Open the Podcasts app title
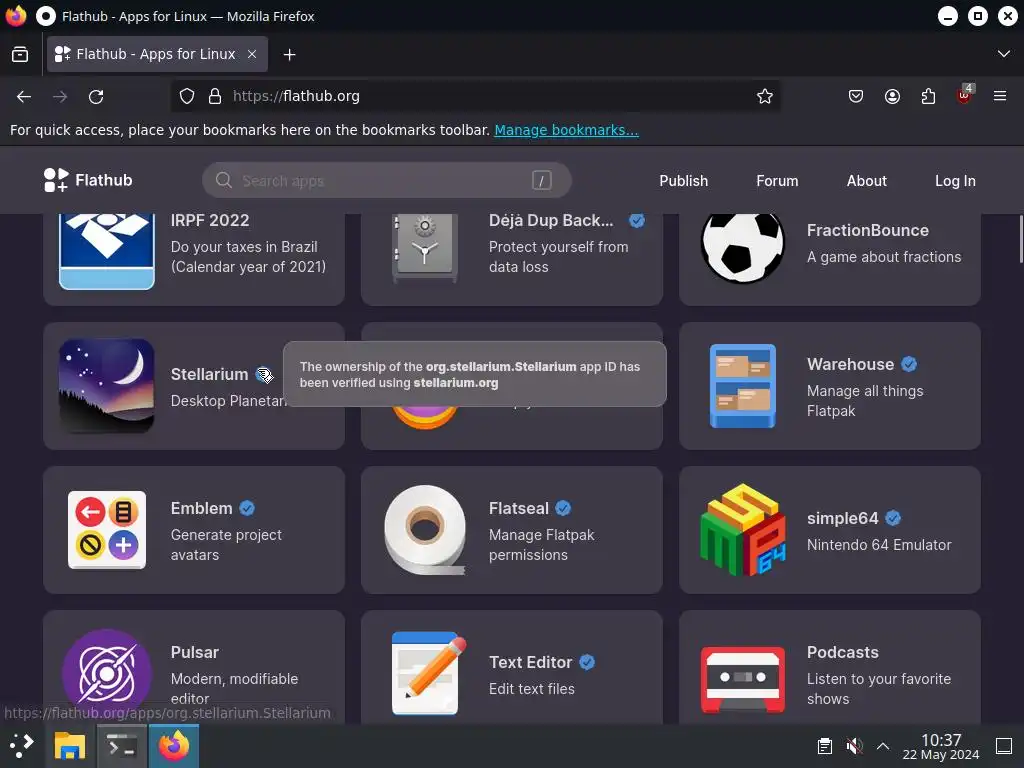 click(x=842, y=652)
